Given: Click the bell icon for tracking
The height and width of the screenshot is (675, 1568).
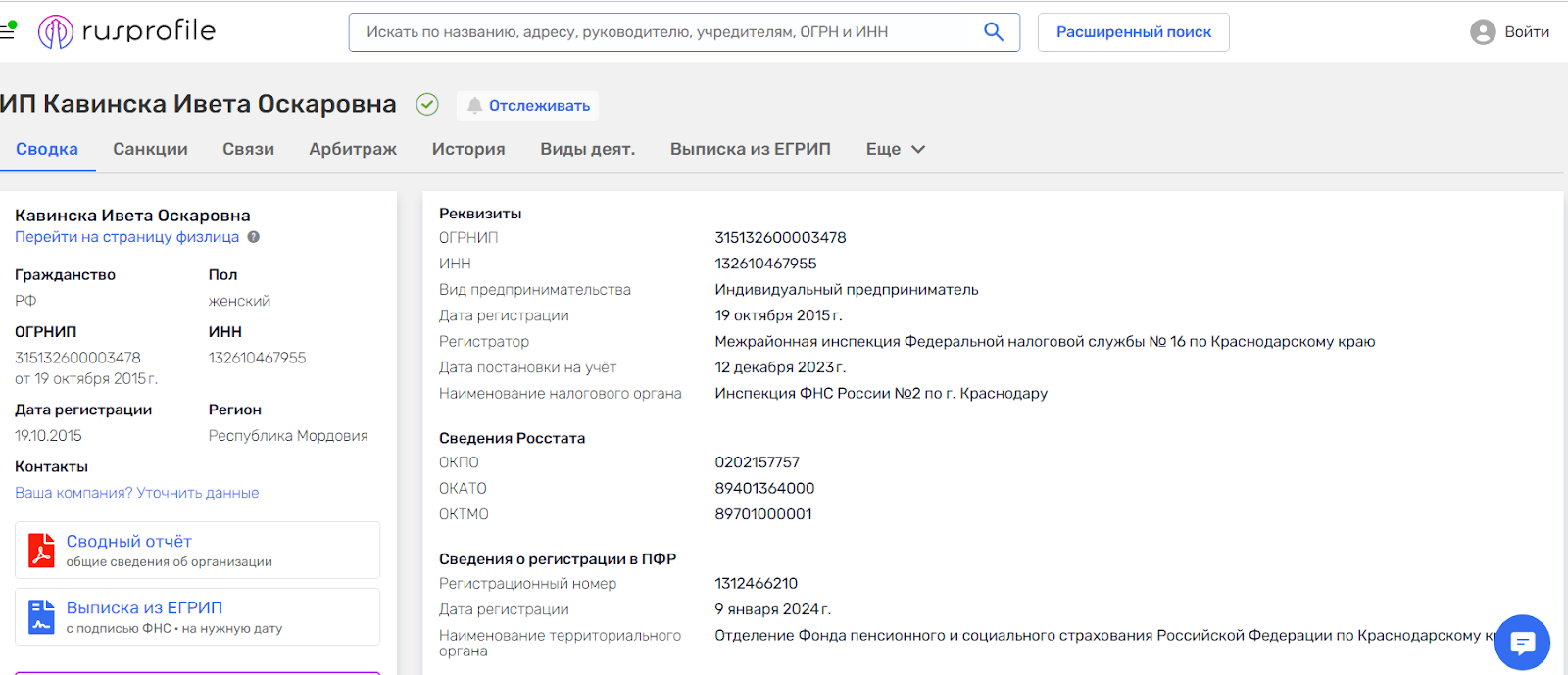Looking at the screenshot, I should (474, 106).
